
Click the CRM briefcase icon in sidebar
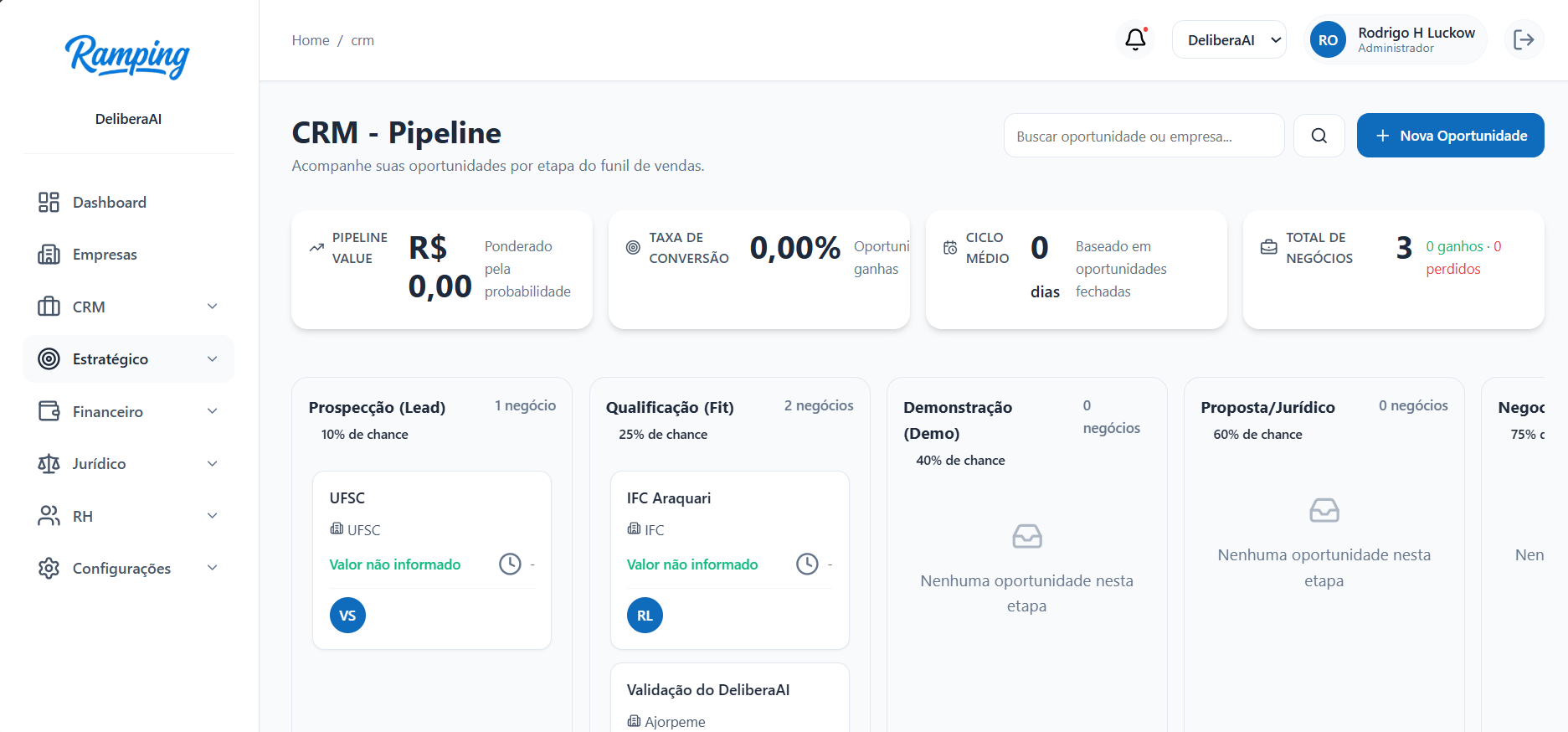pos(49,307)
